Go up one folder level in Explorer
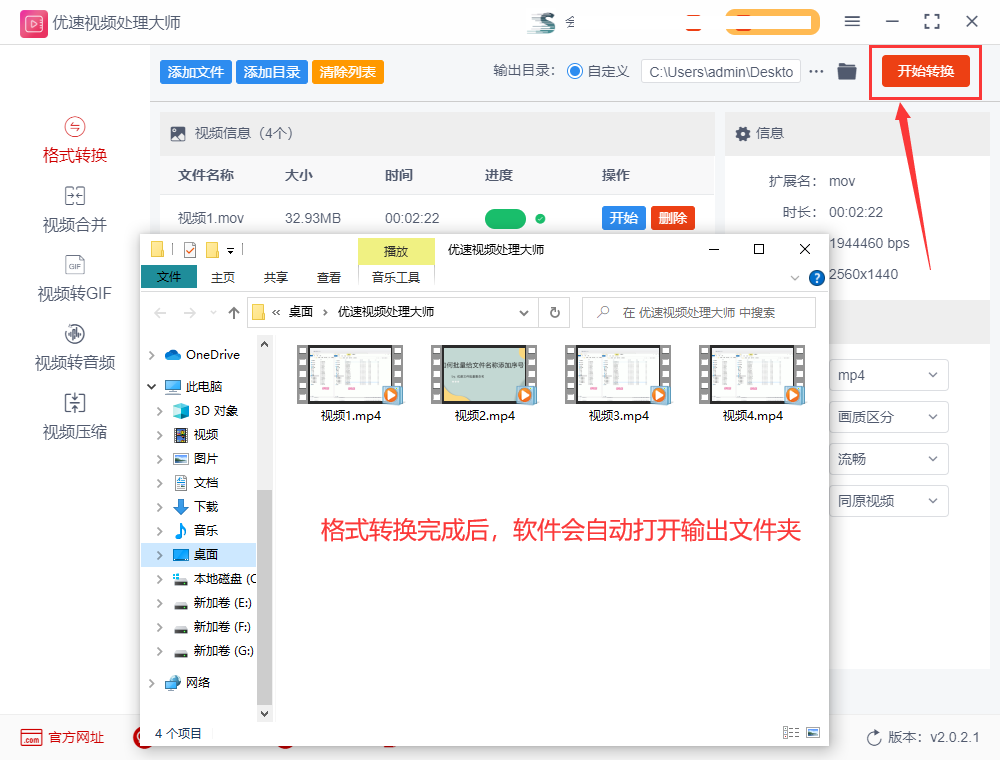The image size is (1000, 760). (x=233, y=312)
